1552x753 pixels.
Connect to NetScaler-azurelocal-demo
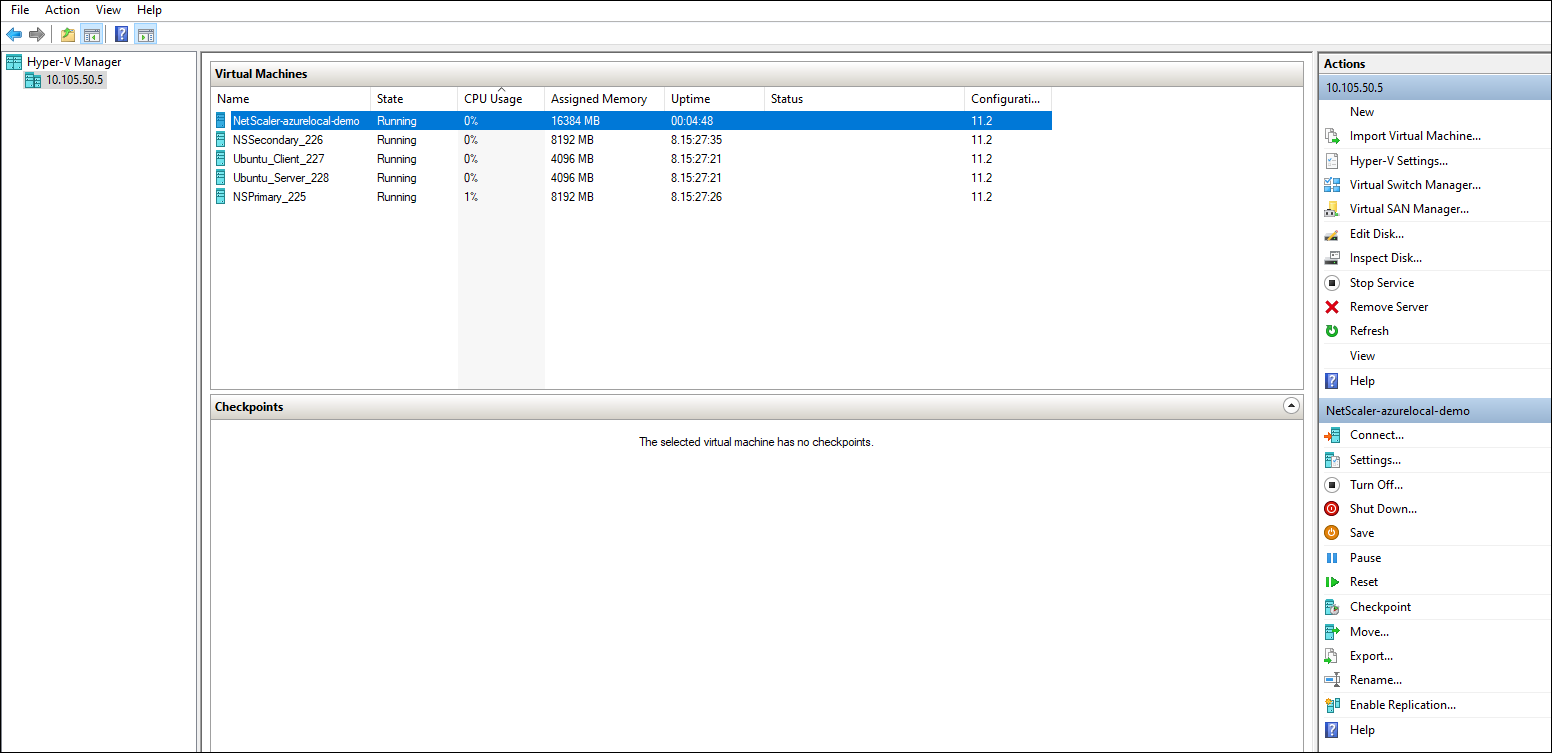pos(1377,434)
